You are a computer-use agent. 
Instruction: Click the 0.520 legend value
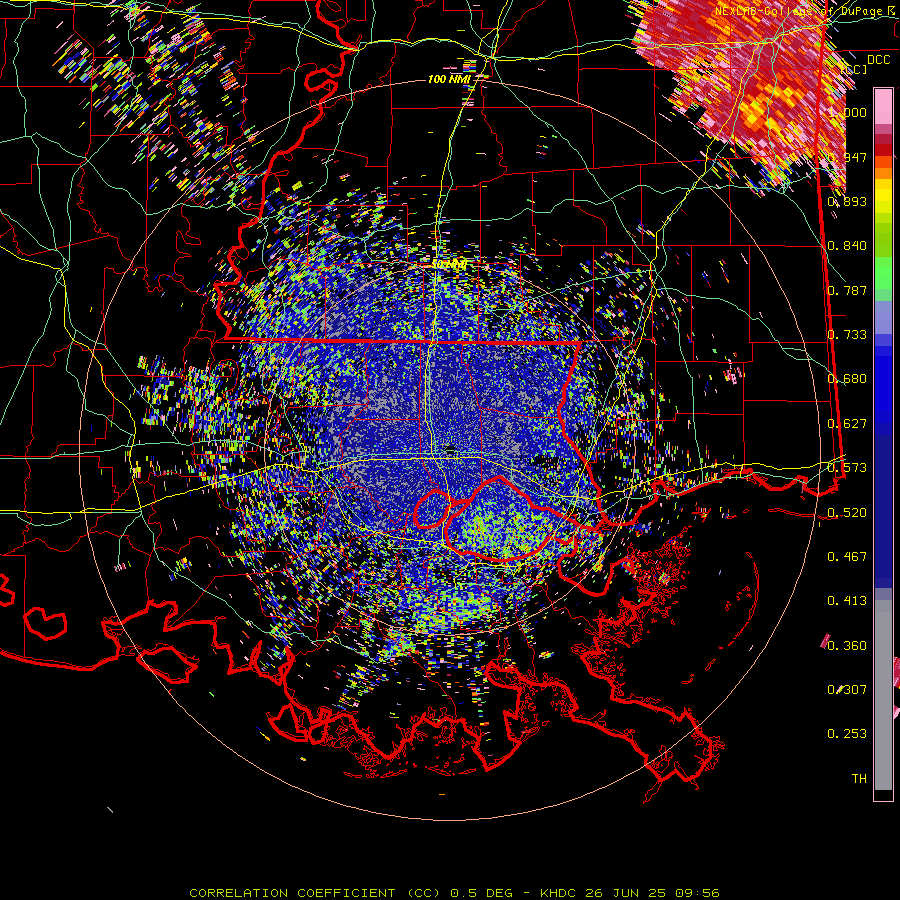coord(847,513)
